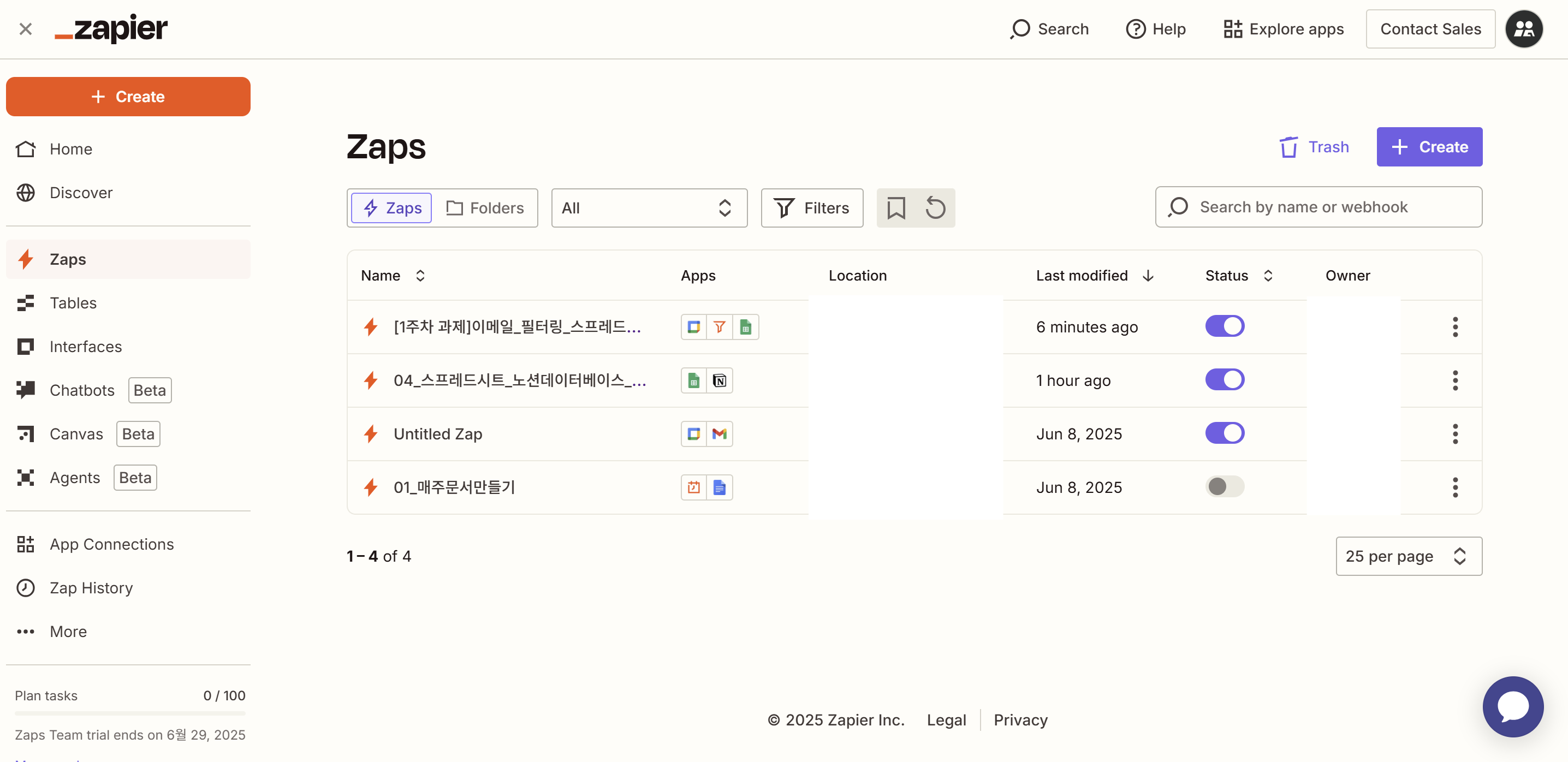Screen dimensions: 1568x762
Task: Open the Filters button
Action: [x=812, y=208]
